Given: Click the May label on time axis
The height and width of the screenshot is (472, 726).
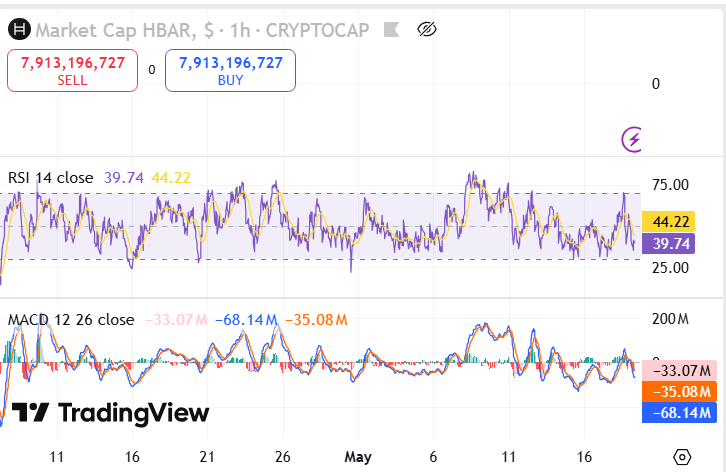Looking at the screenshot, I should (358, 457).
